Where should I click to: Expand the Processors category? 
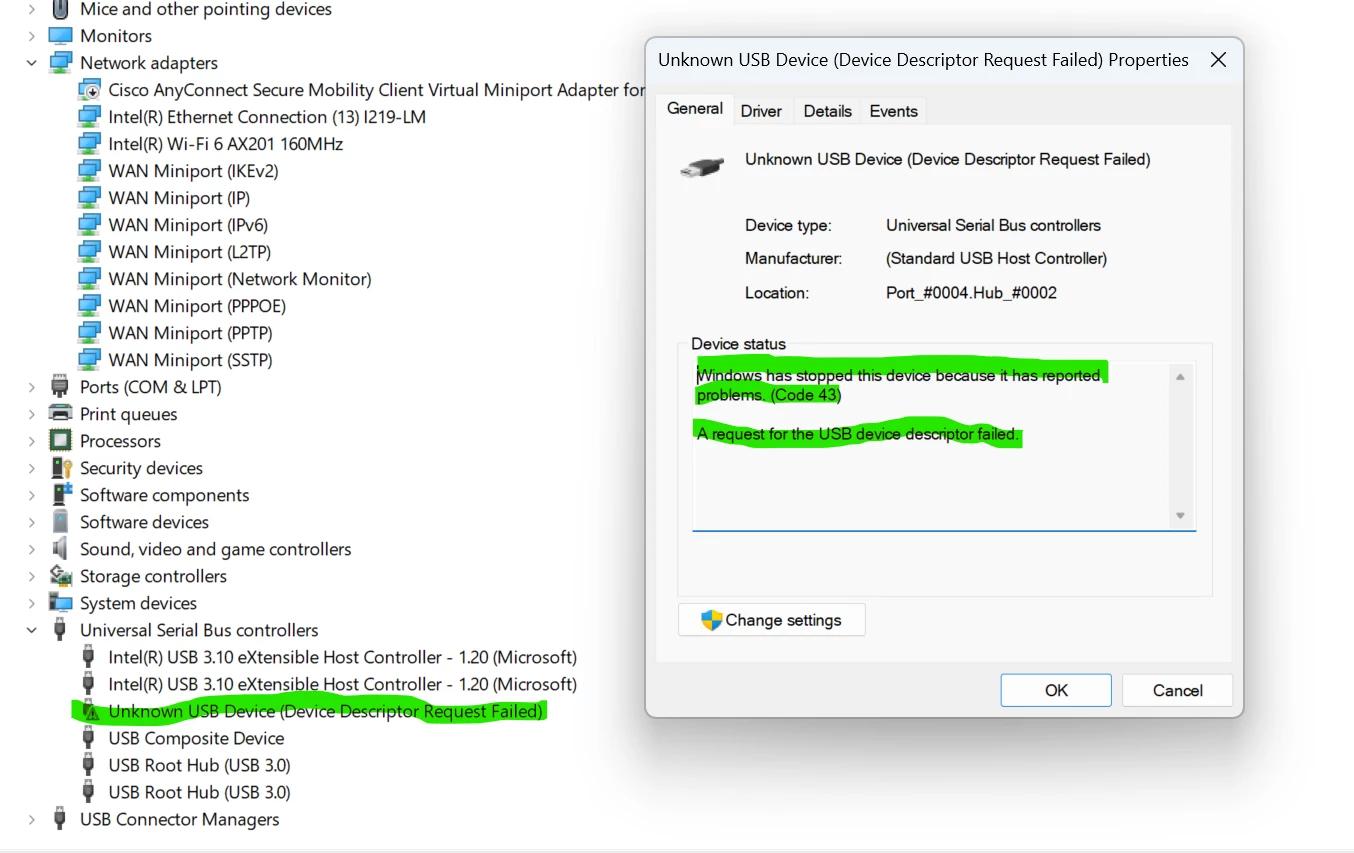(31, 441)
